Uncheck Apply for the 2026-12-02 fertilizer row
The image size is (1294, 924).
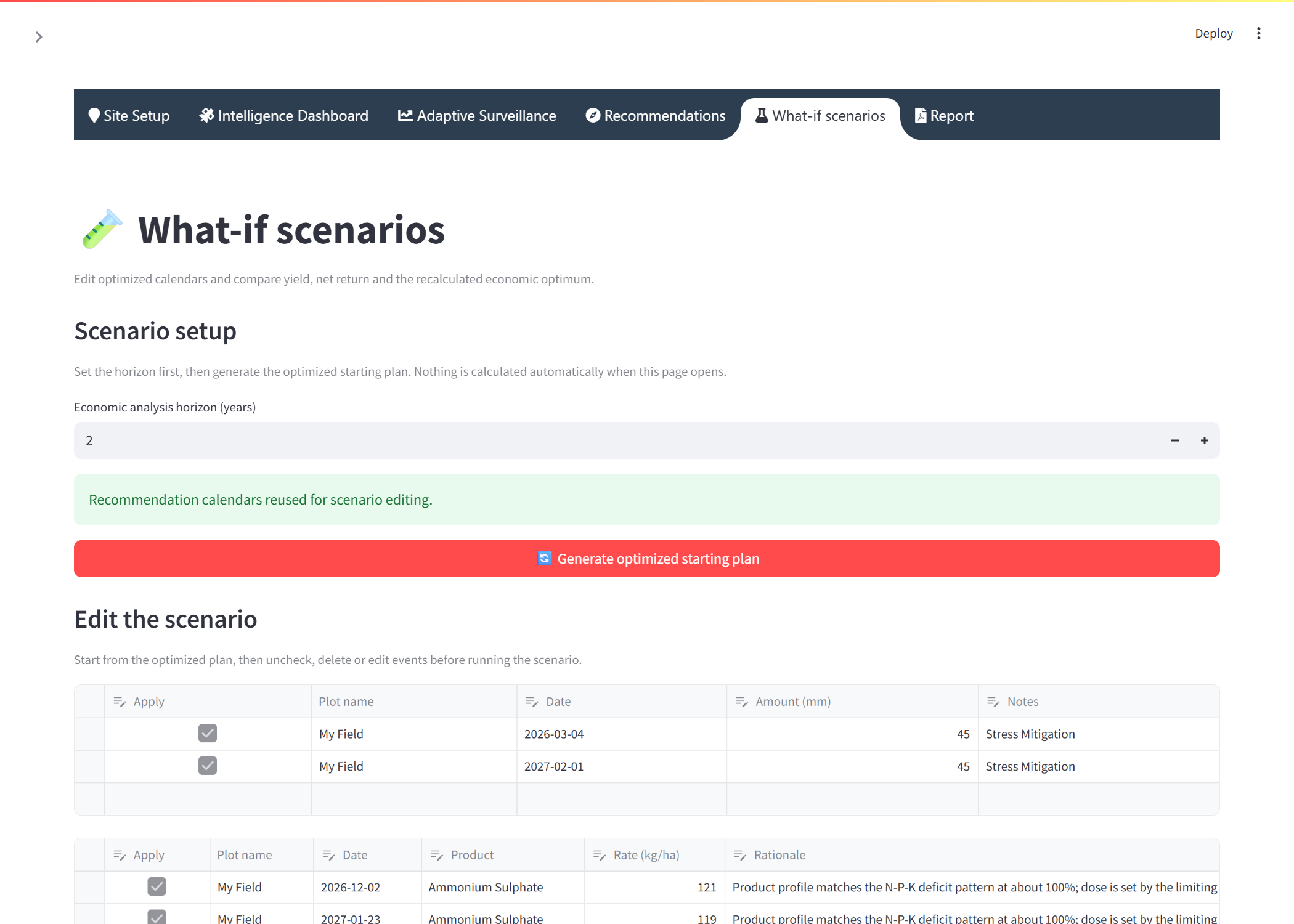click(x=157, y=886)
